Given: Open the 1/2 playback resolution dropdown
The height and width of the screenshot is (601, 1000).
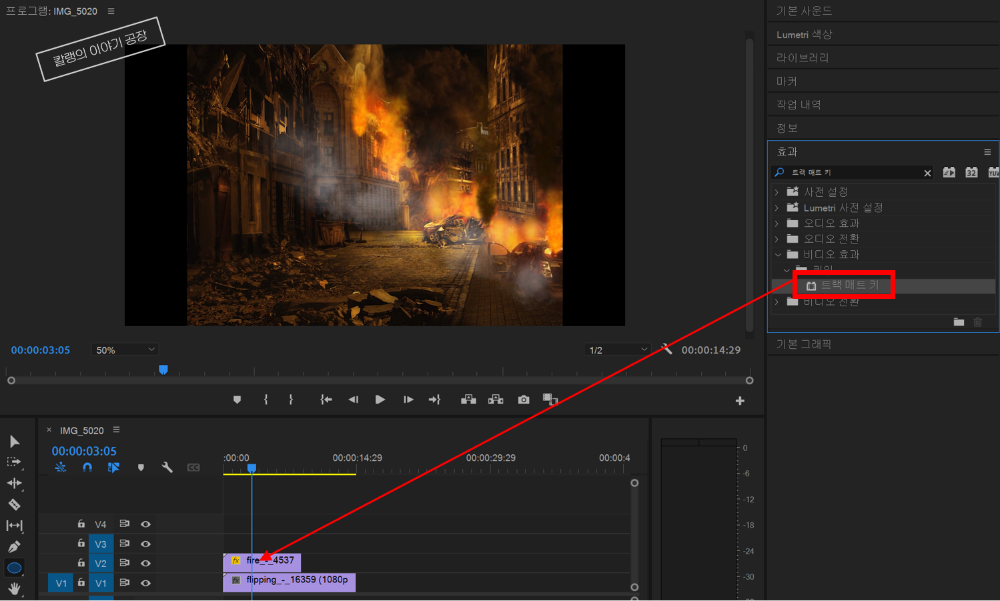Looking at the screenshot, I should point(617,350).
